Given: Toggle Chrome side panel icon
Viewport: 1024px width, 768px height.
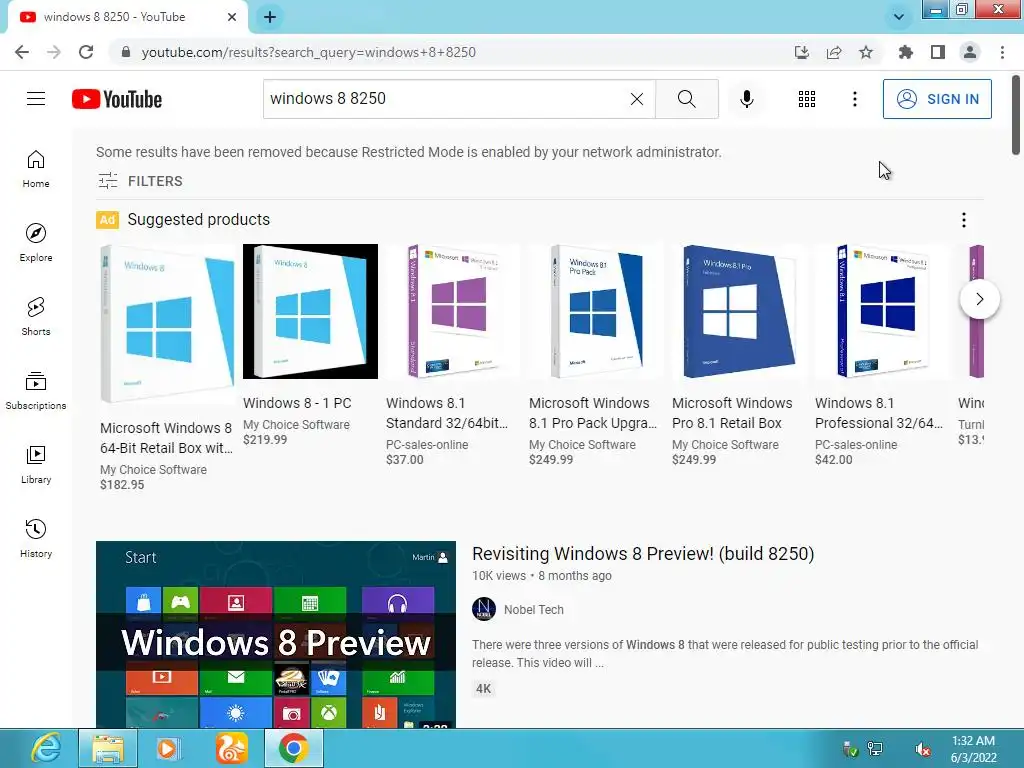Looking at the screenshot, I should pyautogui.click(x=938, y=52).
